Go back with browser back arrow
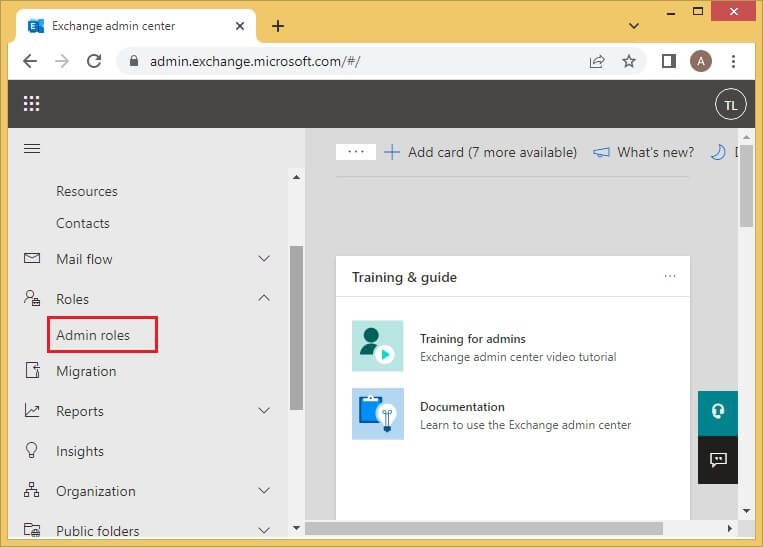Screen dimensions: 763x547 [30, 61]
